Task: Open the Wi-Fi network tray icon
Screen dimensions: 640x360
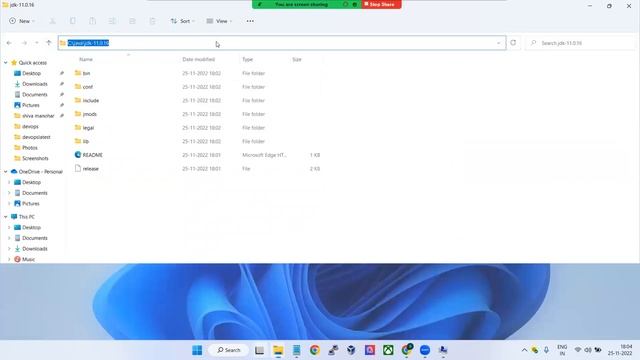Action: click(578, 350)
